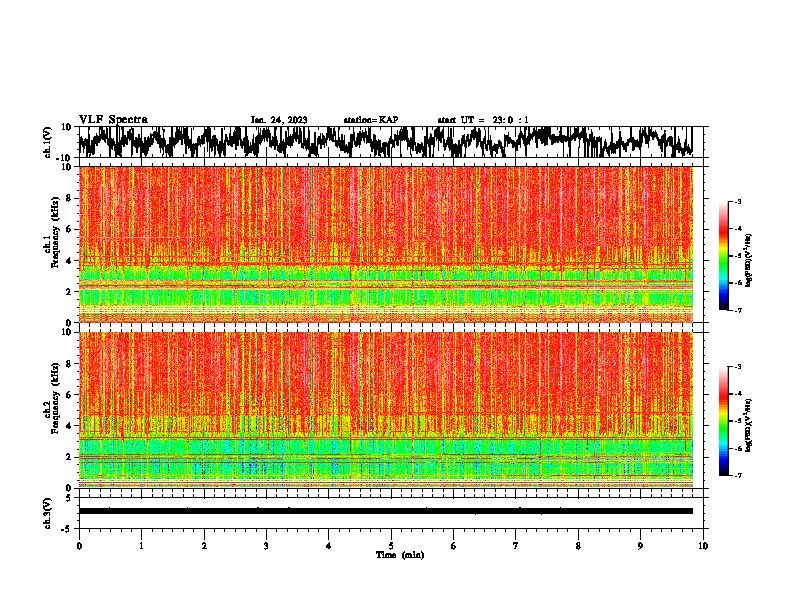Click ch.2 frequency axis tick "6"

pos(69,395)
